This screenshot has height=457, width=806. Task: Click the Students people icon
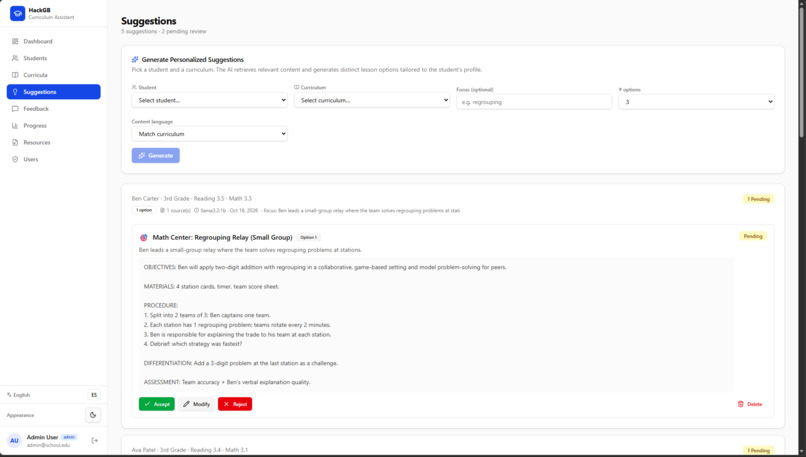(15, 58)
